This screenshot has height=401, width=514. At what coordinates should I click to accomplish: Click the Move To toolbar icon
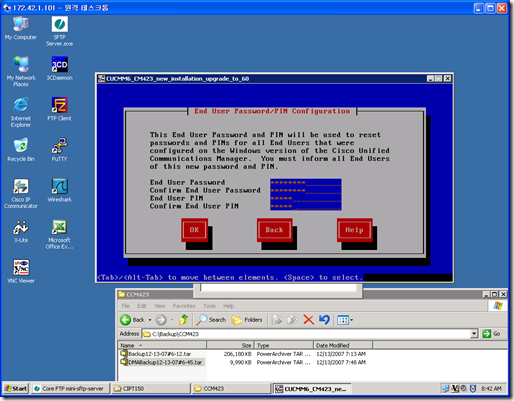click(277, 320)
